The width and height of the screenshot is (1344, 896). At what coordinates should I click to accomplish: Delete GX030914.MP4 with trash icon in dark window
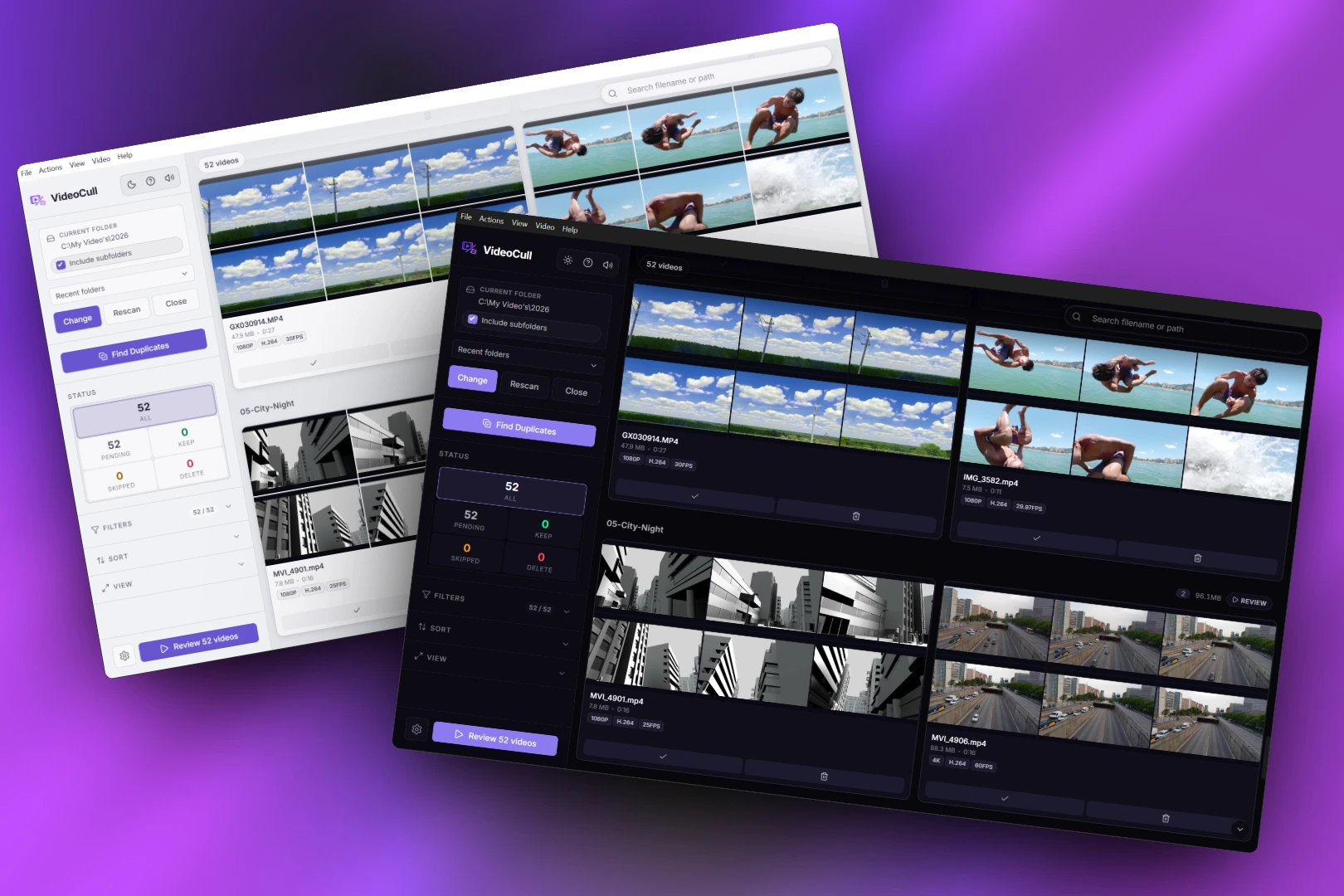856,516
